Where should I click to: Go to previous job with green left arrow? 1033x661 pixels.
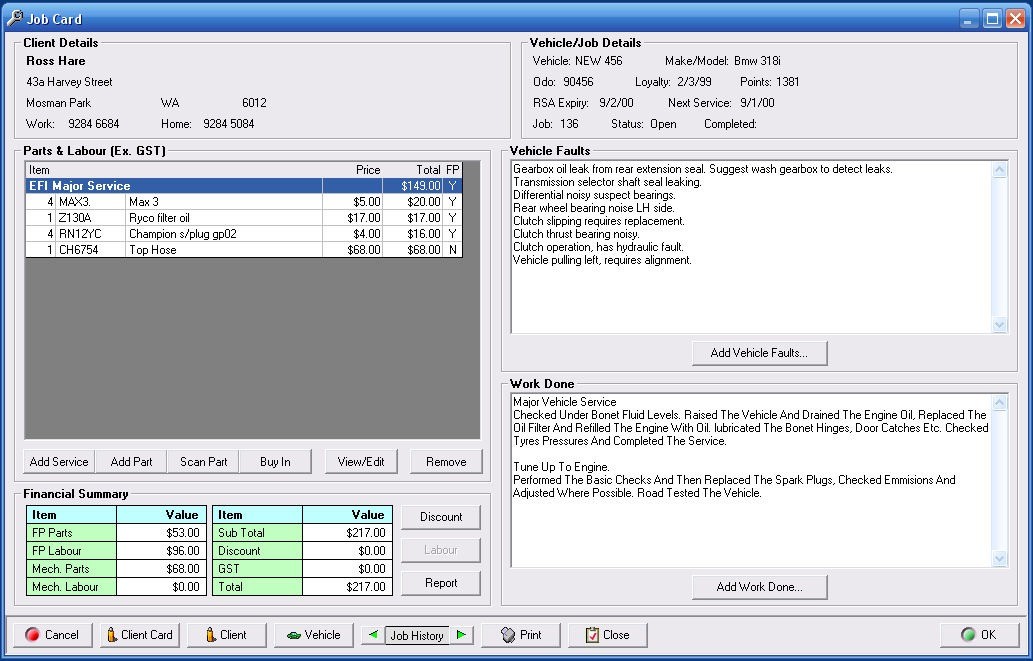click(x=373, y=635)
